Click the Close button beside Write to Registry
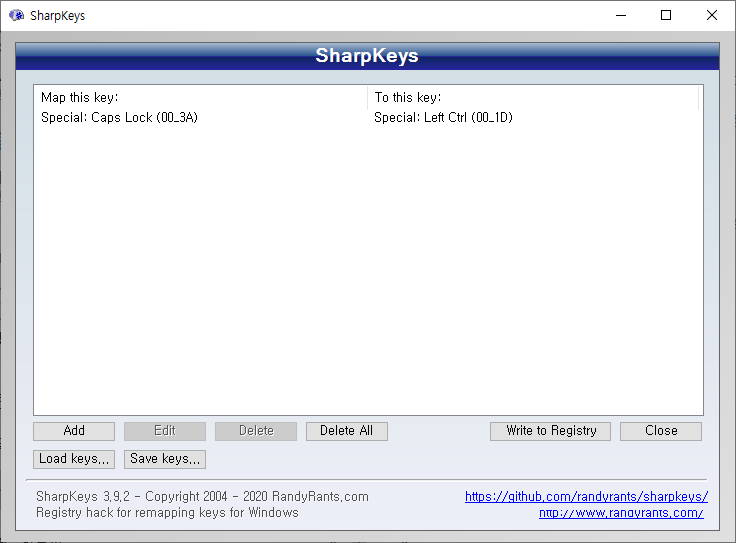This screenshot has height=543, width=736. 661,431
